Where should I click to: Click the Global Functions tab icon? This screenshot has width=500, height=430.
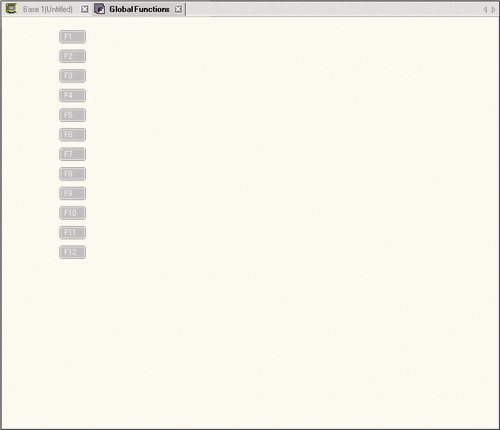100,9
